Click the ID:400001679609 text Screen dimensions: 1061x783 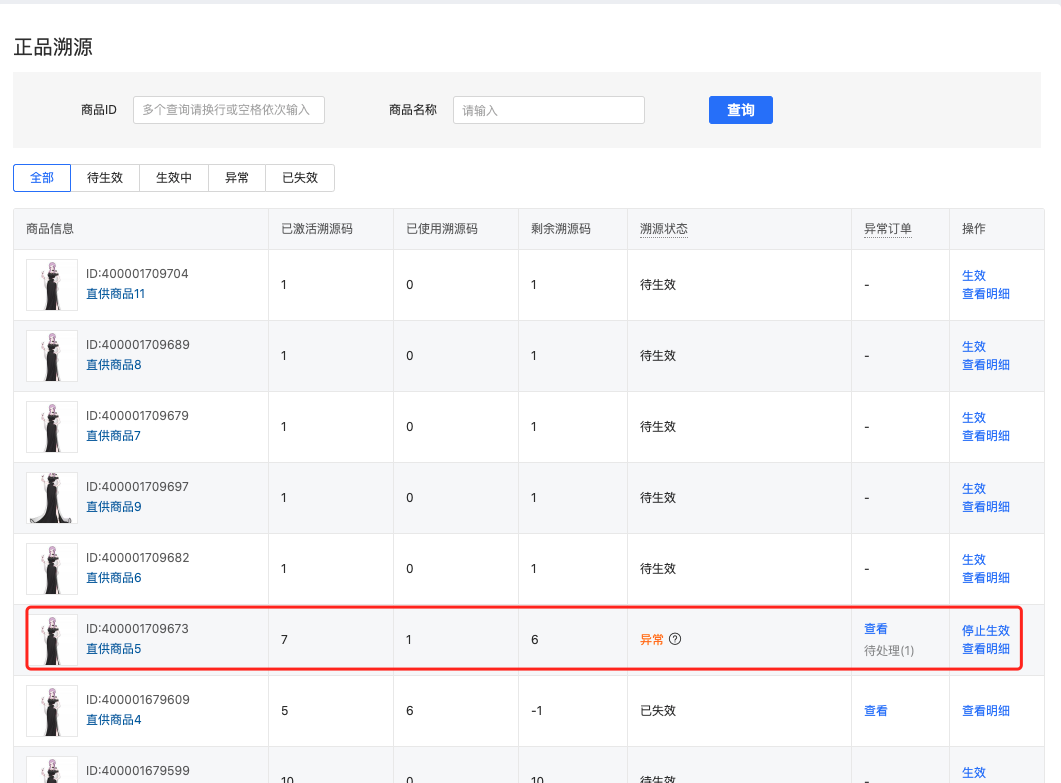coord(138,700)
